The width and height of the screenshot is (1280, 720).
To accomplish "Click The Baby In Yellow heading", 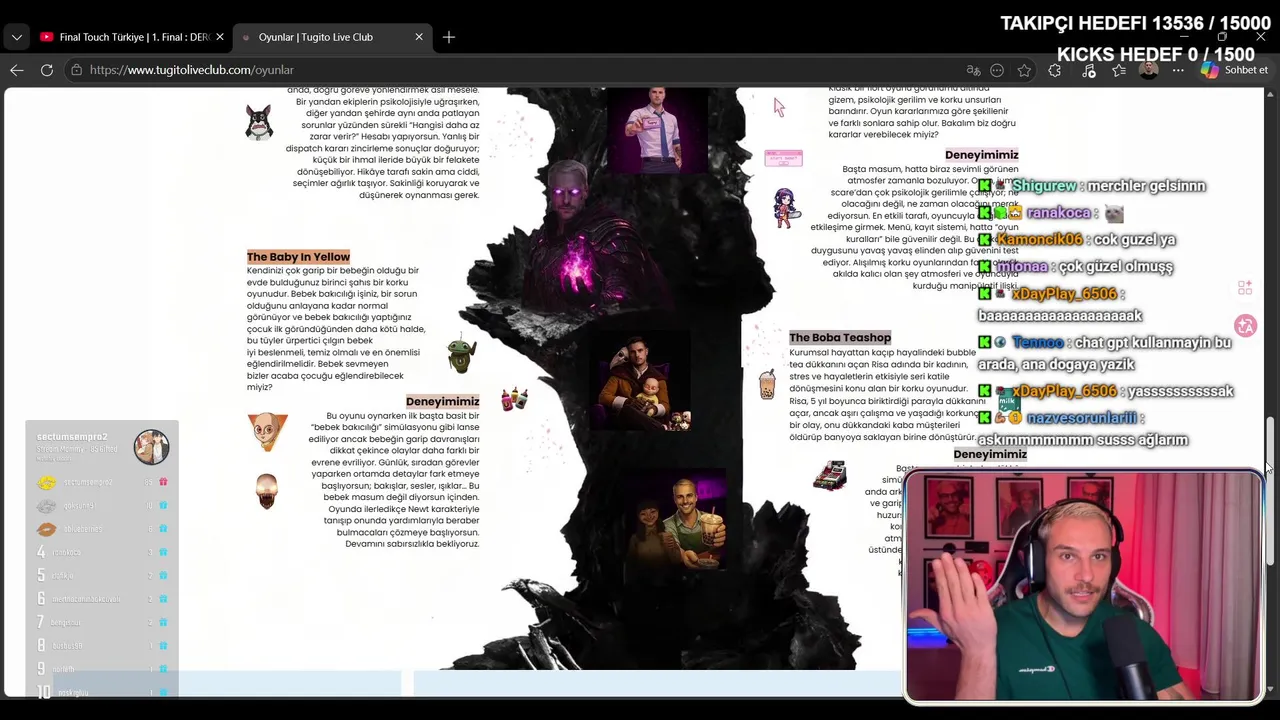I will point(298,257).
